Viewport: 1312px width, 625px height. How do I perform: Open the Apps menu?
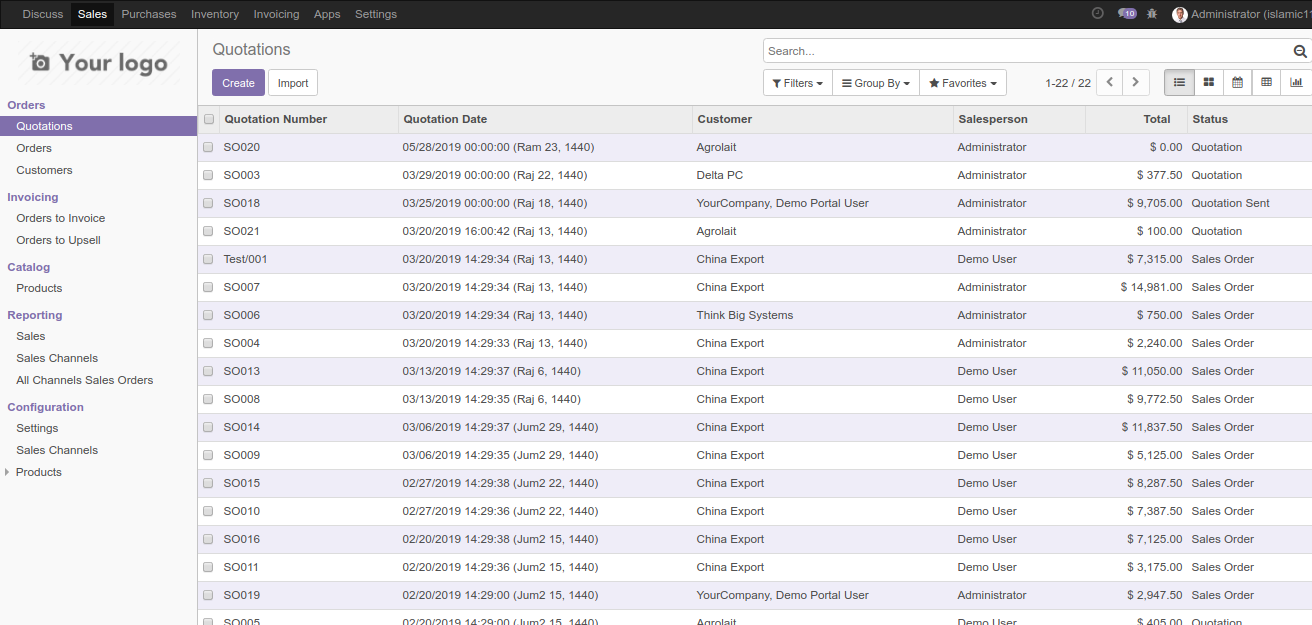(x=327, y=14)
